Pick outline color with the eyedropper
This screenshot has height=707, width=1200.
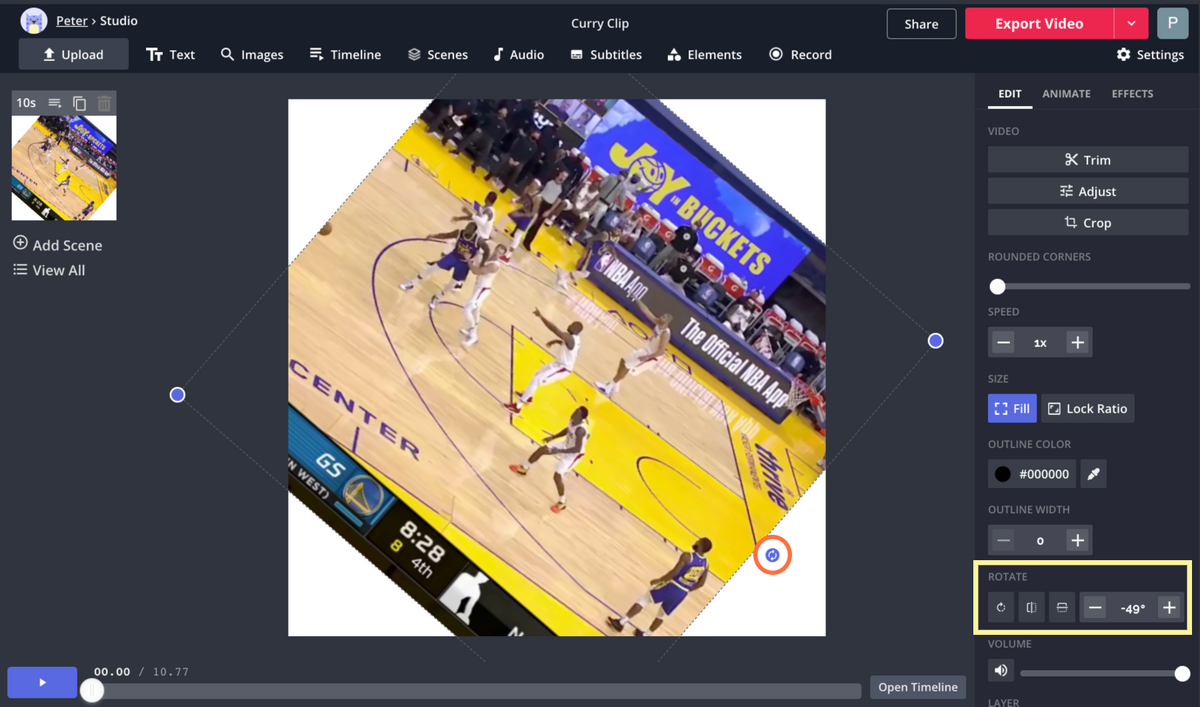(1093, 474)
